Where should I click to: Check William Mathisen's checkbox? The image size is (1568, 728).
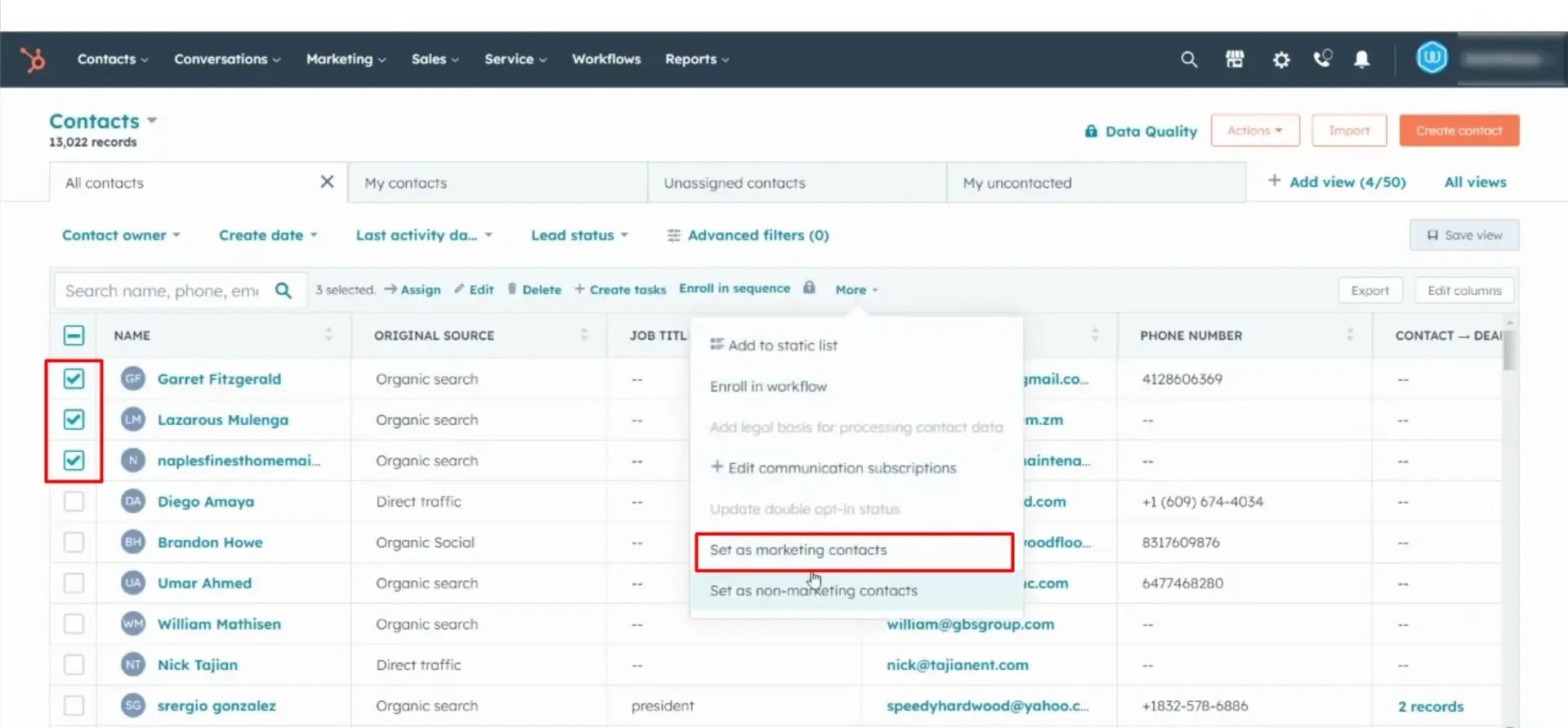point(74,623)
